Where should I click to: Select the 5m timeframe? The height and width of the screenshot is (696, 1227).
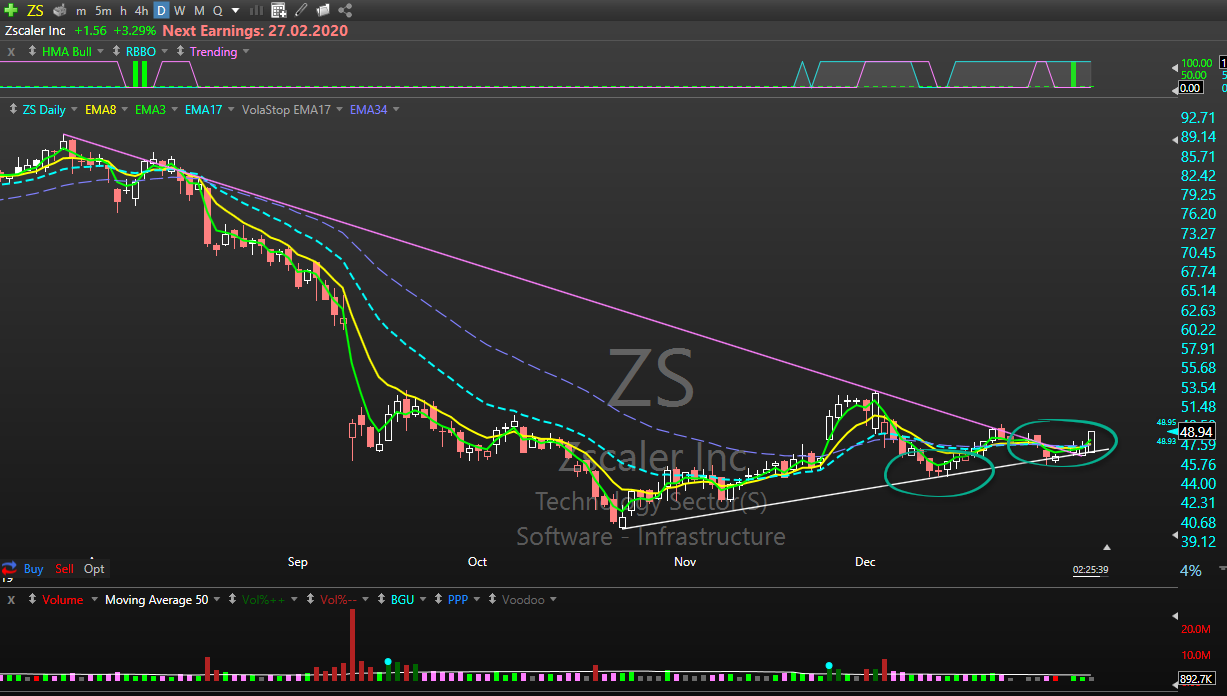click(103, 10)
